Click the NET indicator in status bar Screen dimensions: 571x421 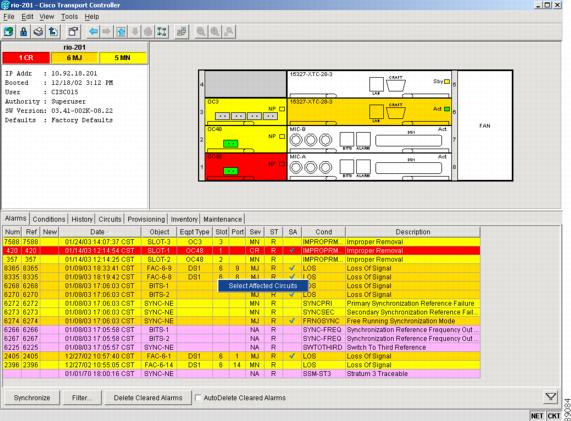coord(537,416)
